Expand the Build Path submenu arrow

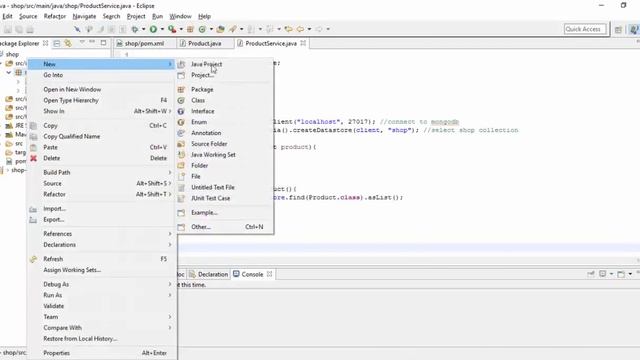(170, 172)
